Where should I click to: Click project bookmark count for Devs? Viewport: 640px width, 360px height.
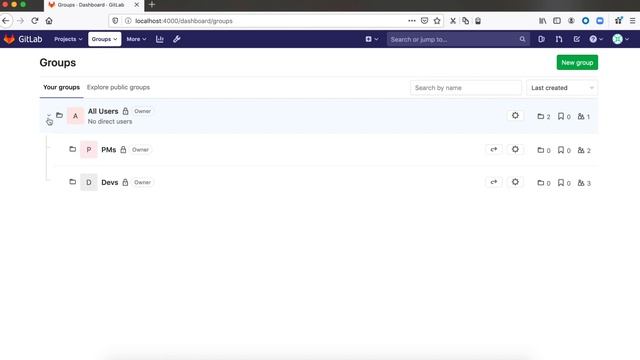pos(564,183)
